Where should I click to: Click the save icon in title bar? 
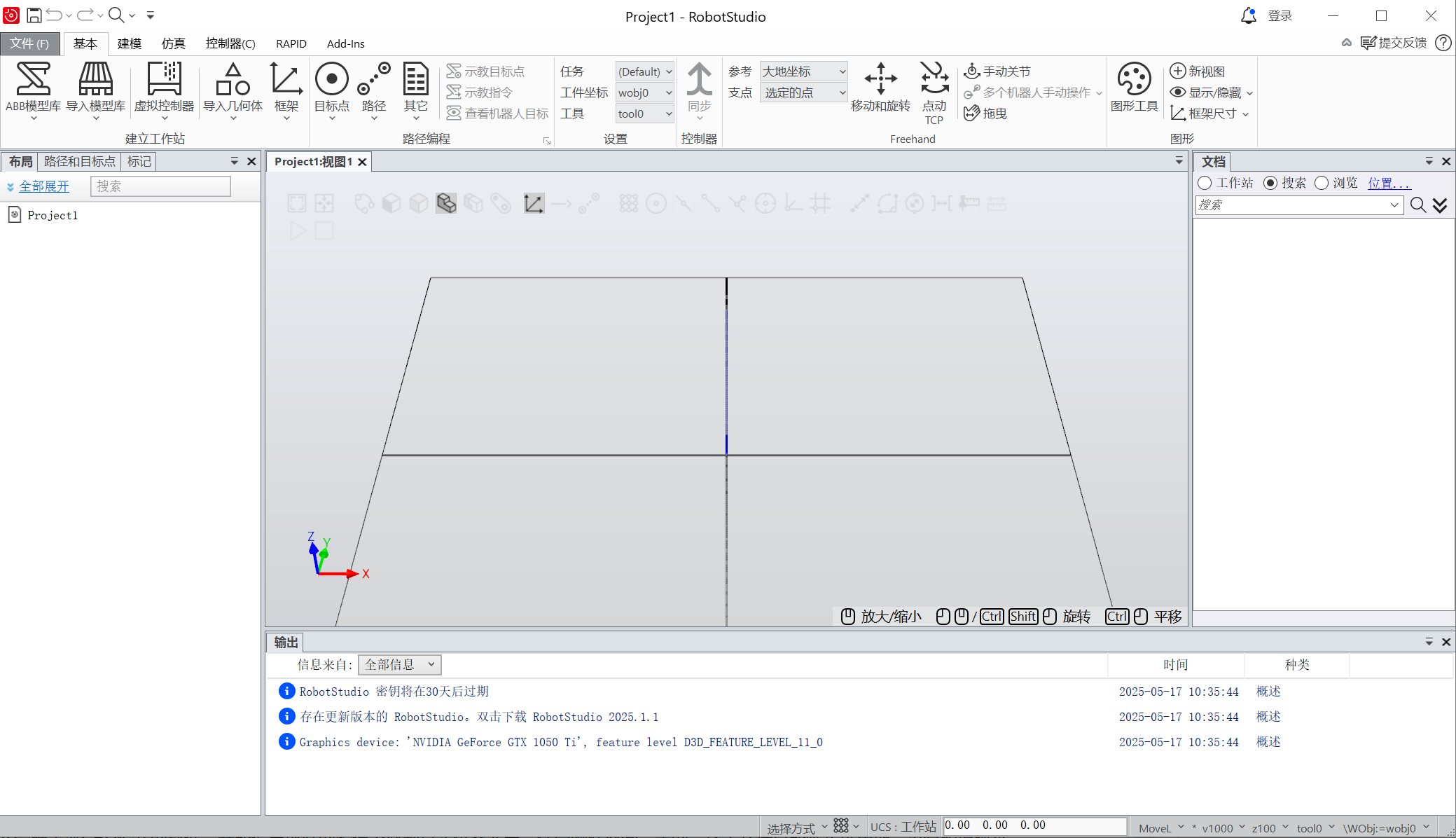(x=34, y=15)
